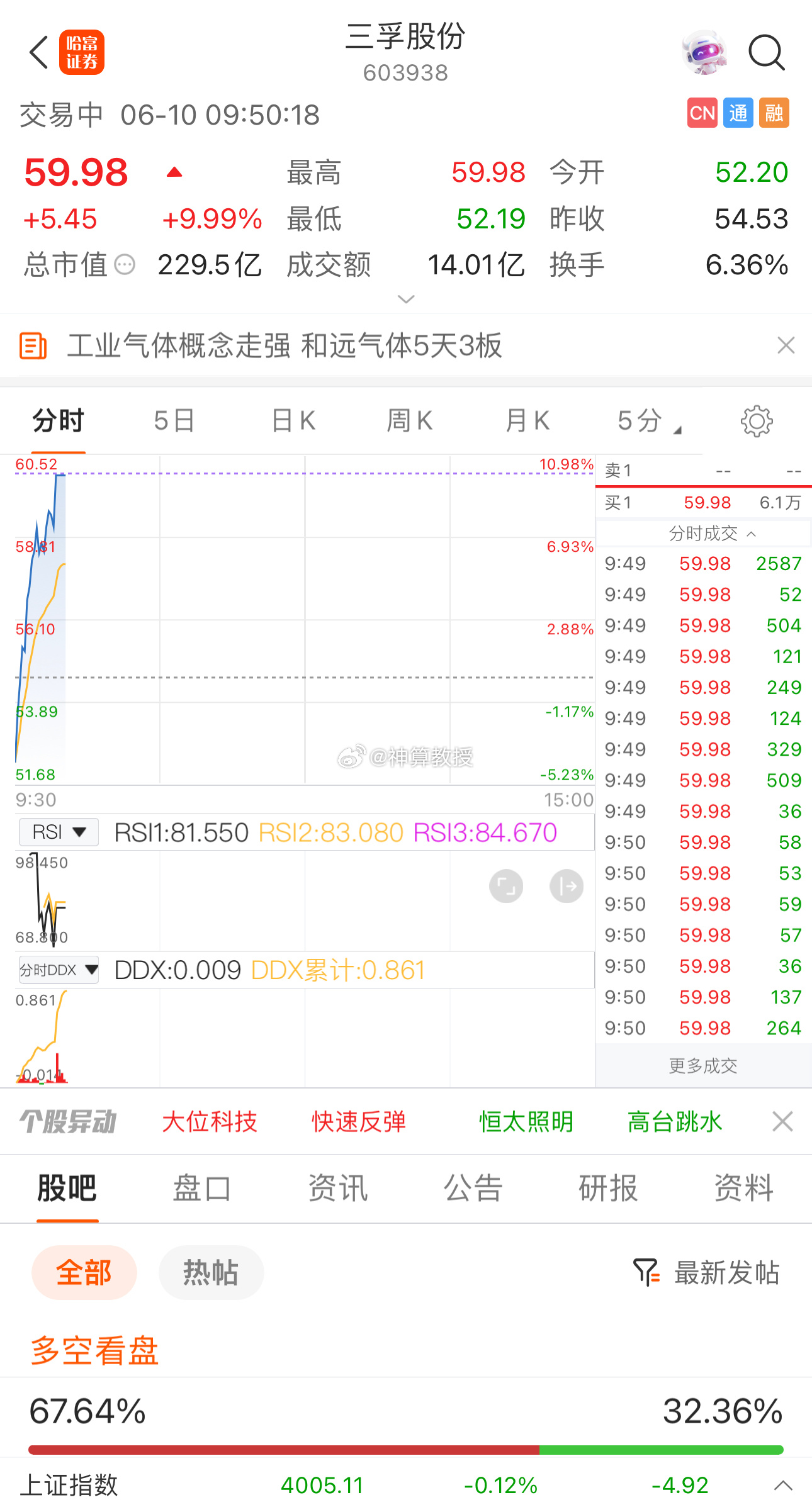
Task: Select the 股吧 tab
Action: [67, 1189]
